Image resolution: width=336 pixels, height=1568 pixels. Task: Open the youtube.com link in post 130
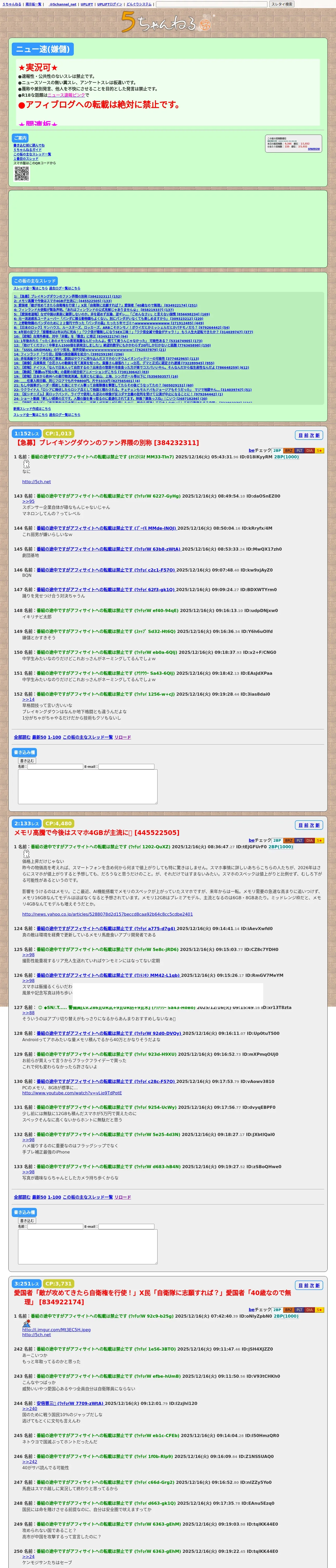click(72, 1093)
